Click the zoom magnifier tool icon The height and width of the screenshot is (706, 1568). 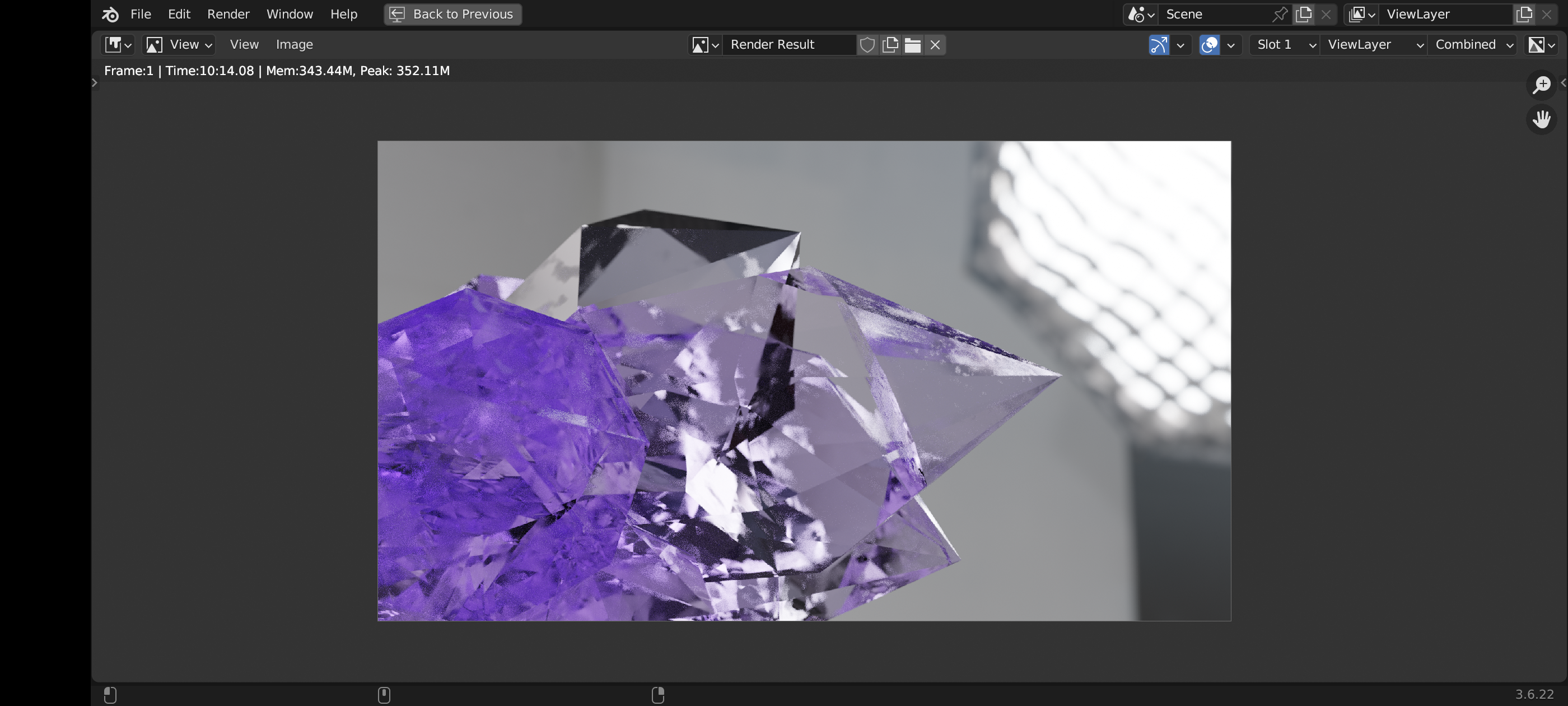click(1541, 85)
